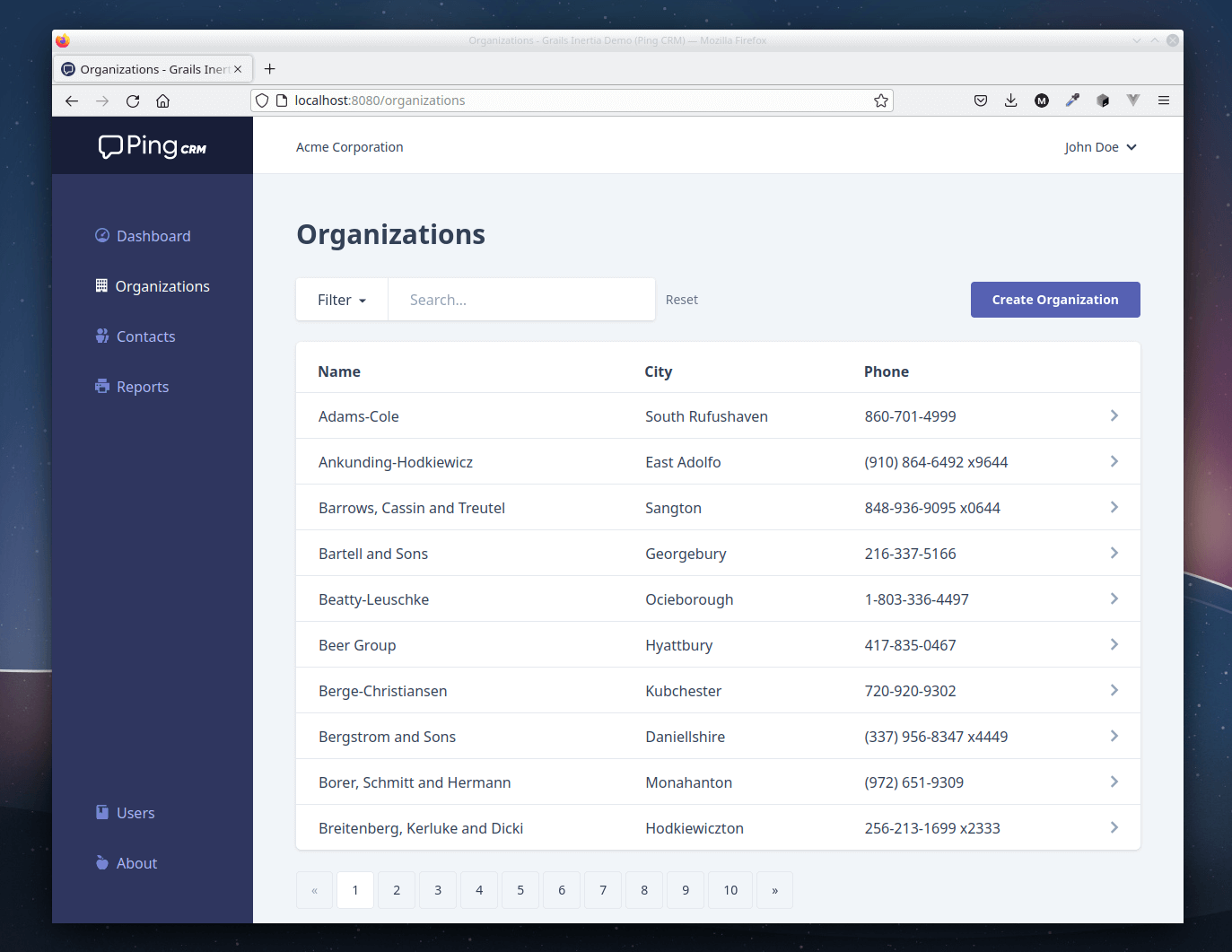The width and height of the screenshot is (1232, 952).
Task: Click the browser Forward arrow
Action: click(102, 100)
